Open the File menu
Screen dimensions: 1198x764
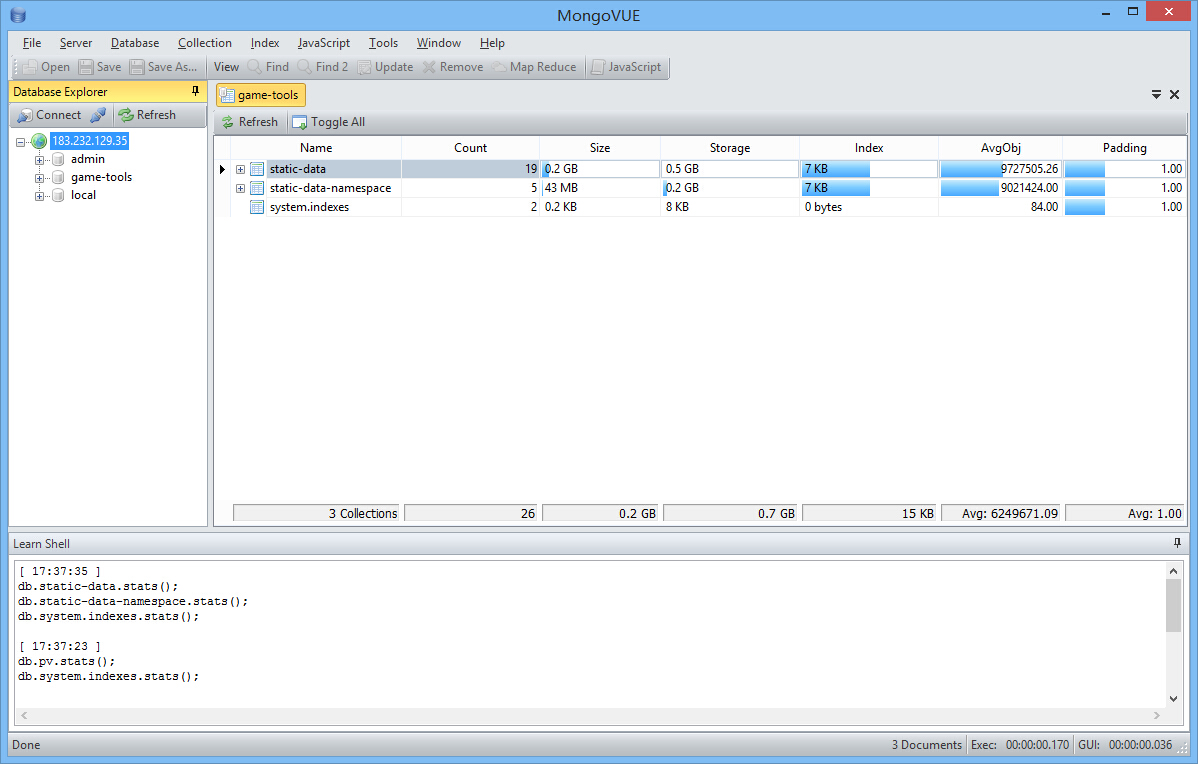click(32, 43)
